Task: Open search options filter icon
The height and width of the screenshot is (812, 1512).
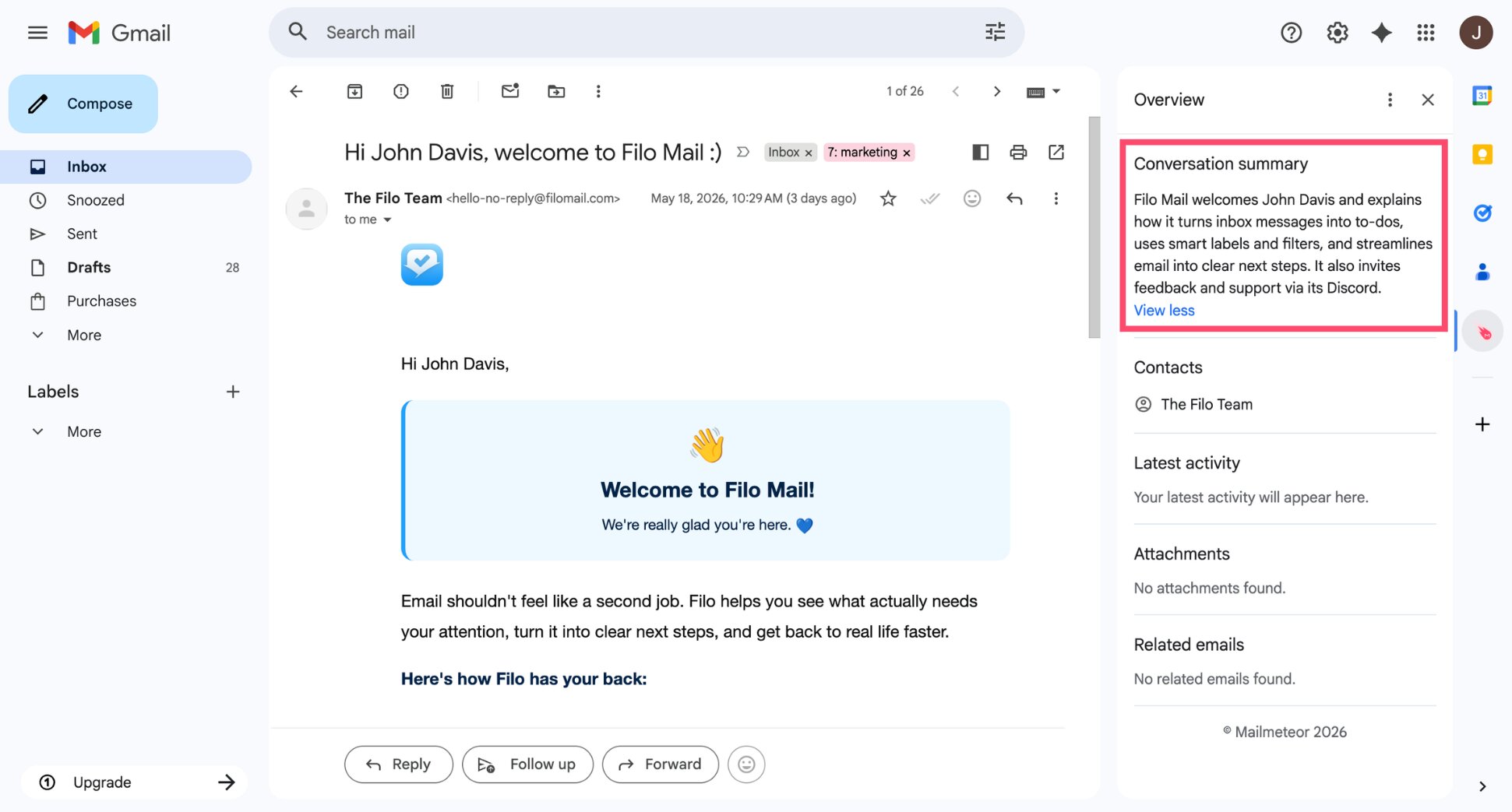Action: coord(995,32)
